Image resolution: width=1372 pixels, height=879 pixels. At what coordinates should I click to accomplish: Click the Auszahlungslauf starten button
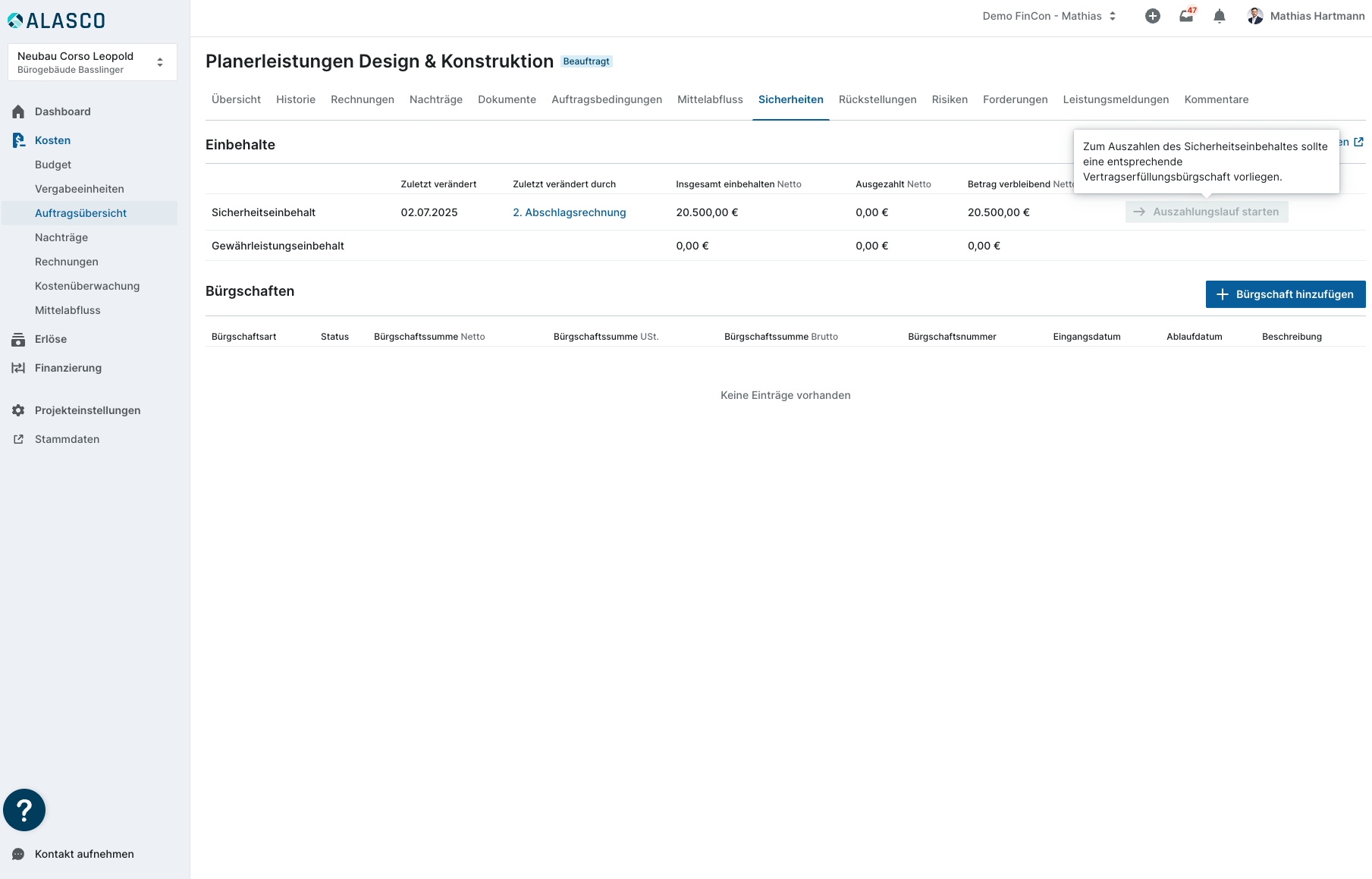pyautogui.click(x=1206, y=212)
